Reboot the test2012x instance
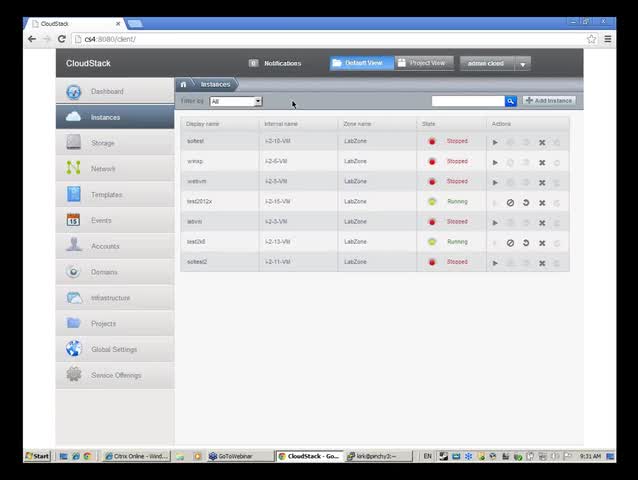The width and height of the screenshot is (638, 480). pyautogui.click(x=526, y=203)
